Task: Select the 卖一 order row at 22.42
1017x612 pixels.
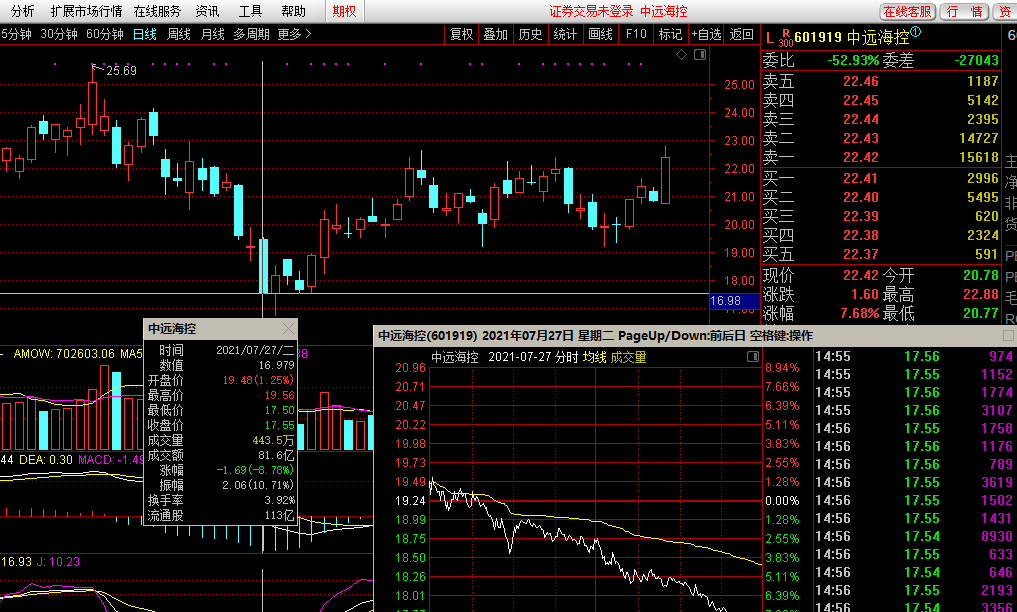Action: [881, 157]
